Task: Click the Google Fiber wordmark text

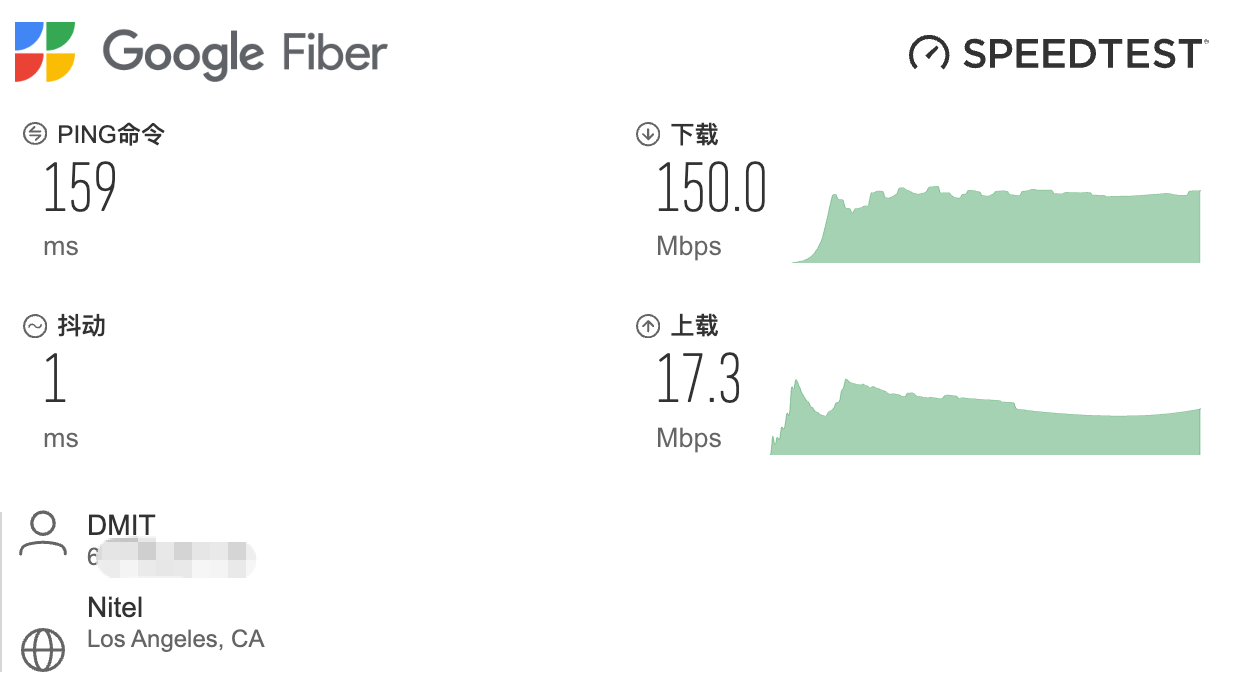Action: pyautogui.click(x=245, y=52)
